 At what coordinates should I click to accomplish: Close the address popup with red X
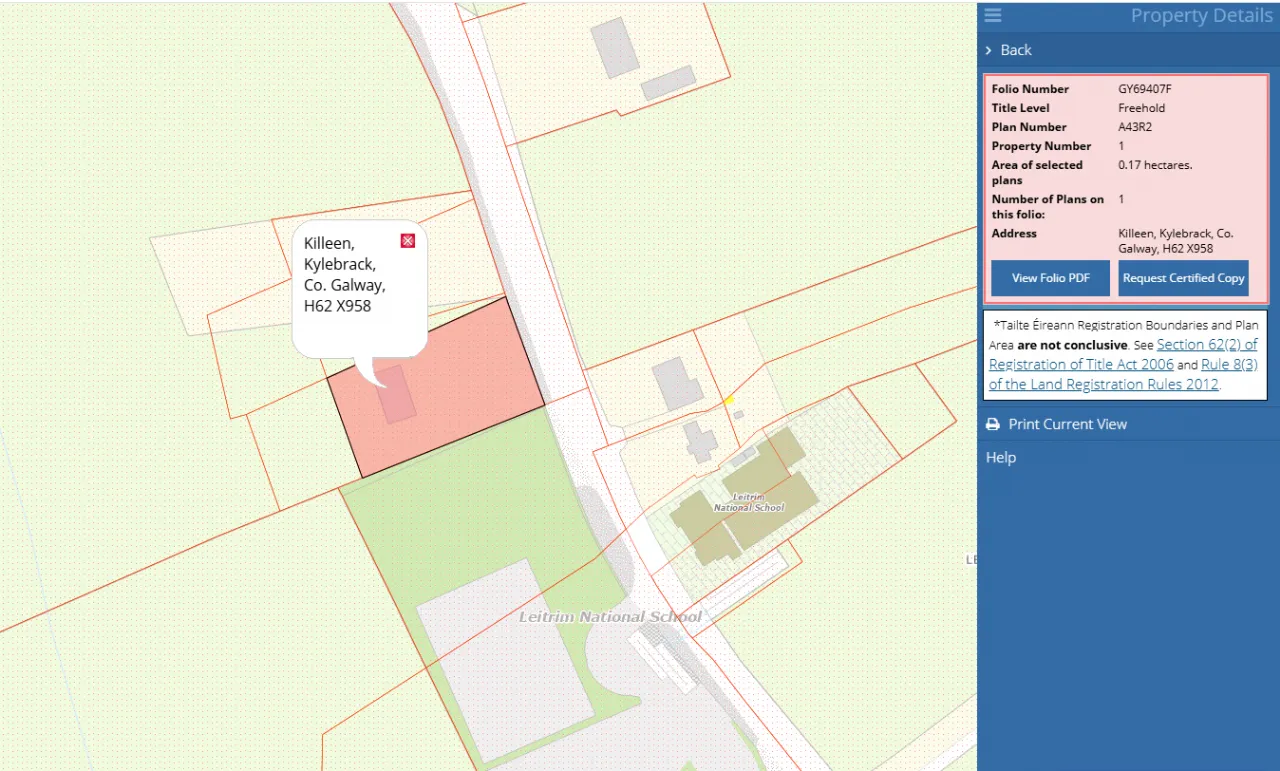point(407,241)
